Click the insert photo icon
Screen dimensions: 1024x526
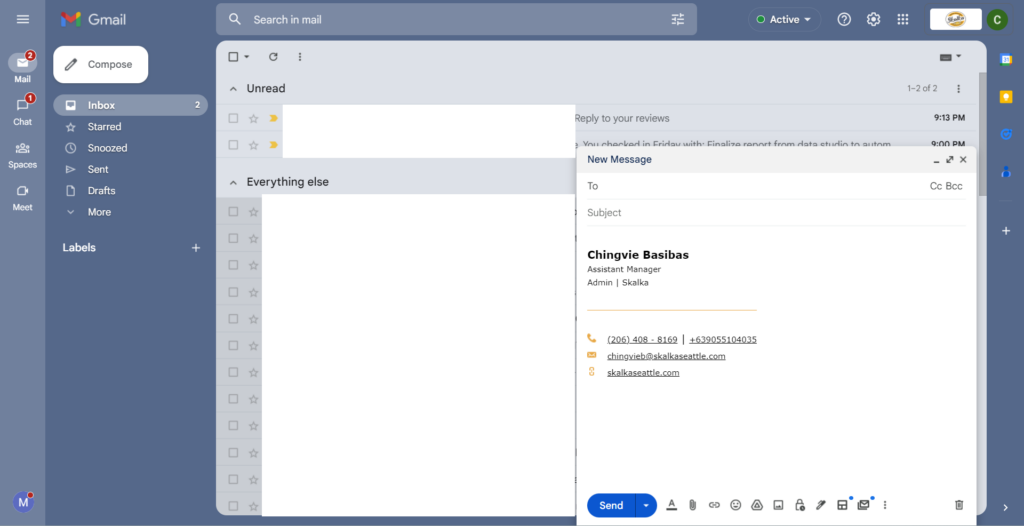778,505
